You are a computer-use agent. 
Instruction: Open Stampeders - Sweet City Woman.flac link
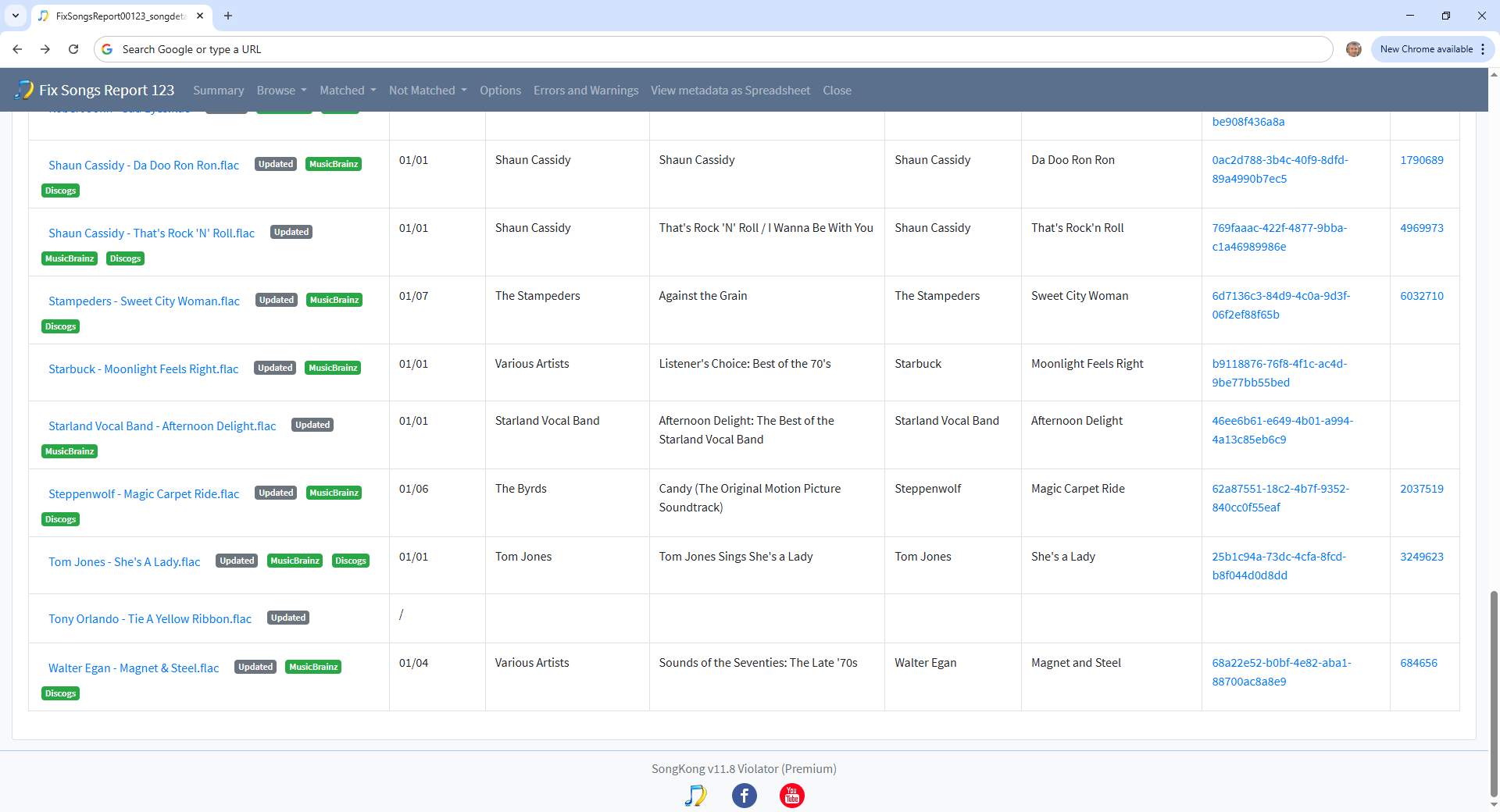144,301
